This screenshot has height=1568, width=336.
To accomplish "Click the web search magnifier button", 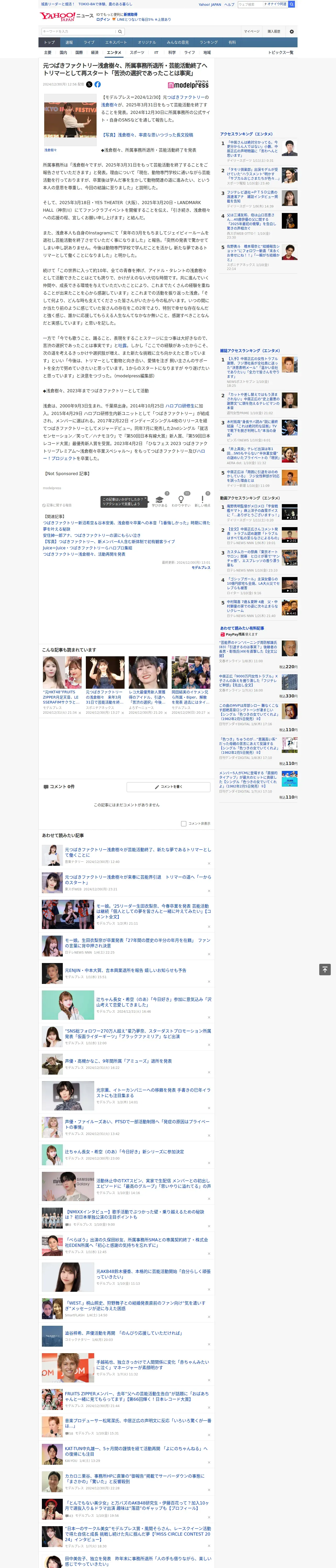I will pyautogui.click(x=292, y=4).
